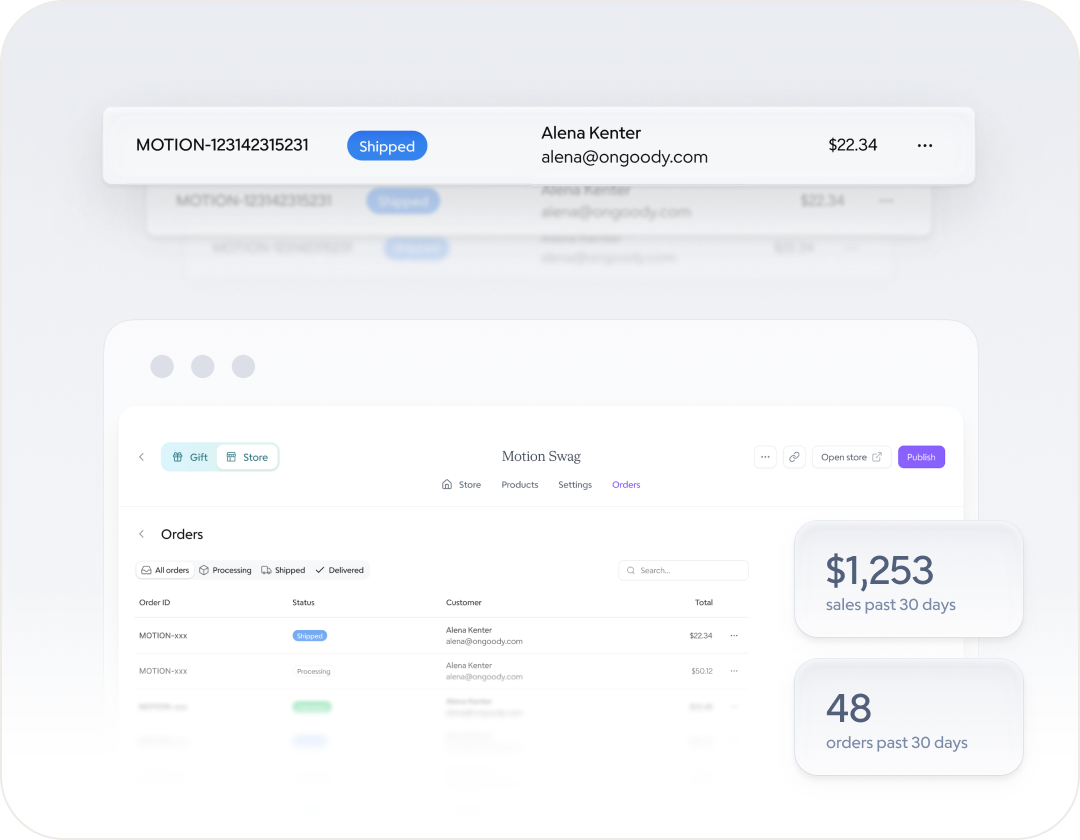Copy store link with chain icon
1080x840 pixels.
click(x=794, y=457)
